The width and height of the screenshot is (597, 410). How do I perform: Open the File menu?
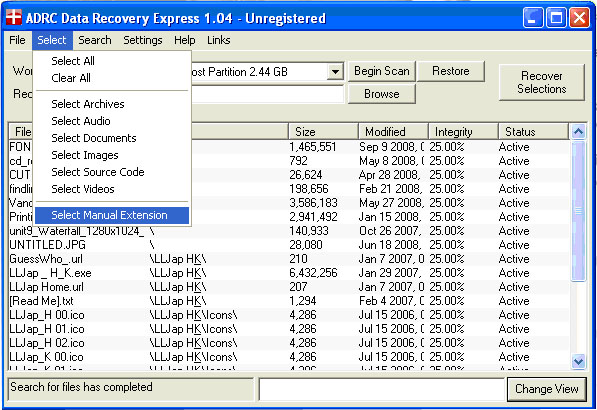(x=17, y=40)
